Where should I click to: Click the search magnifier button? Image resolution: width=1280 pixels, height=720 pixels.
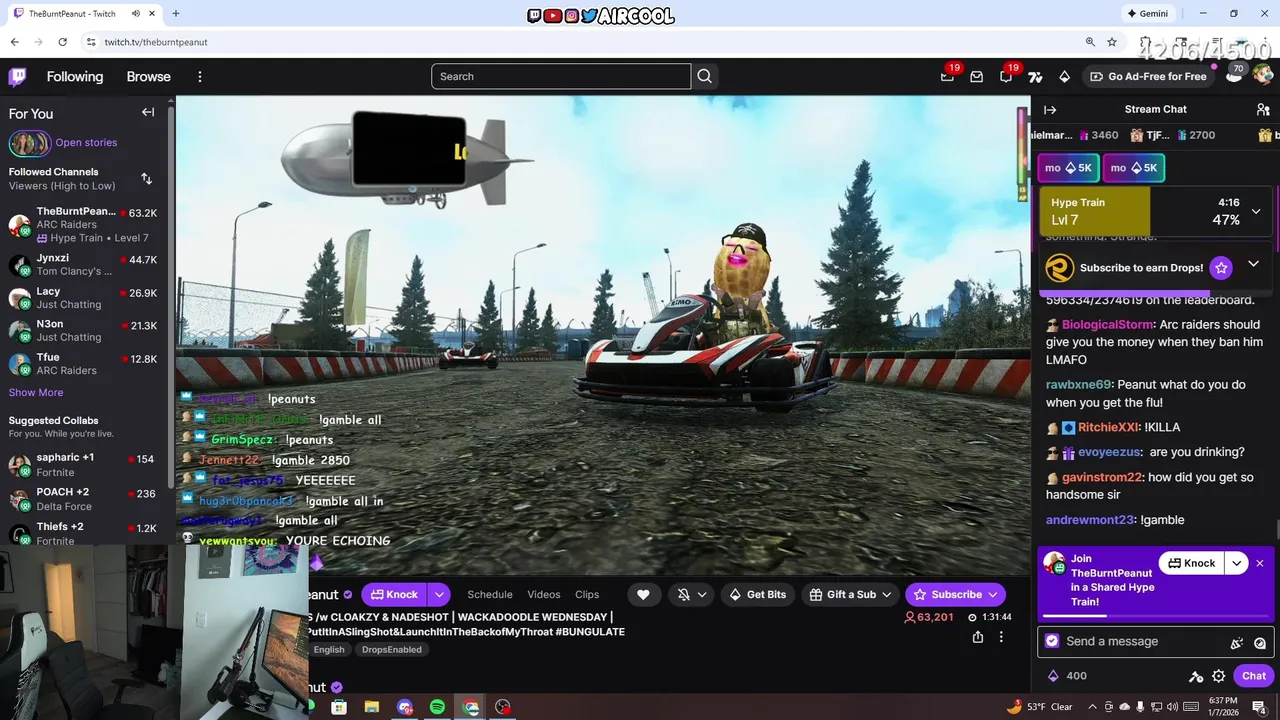(705, 77)
